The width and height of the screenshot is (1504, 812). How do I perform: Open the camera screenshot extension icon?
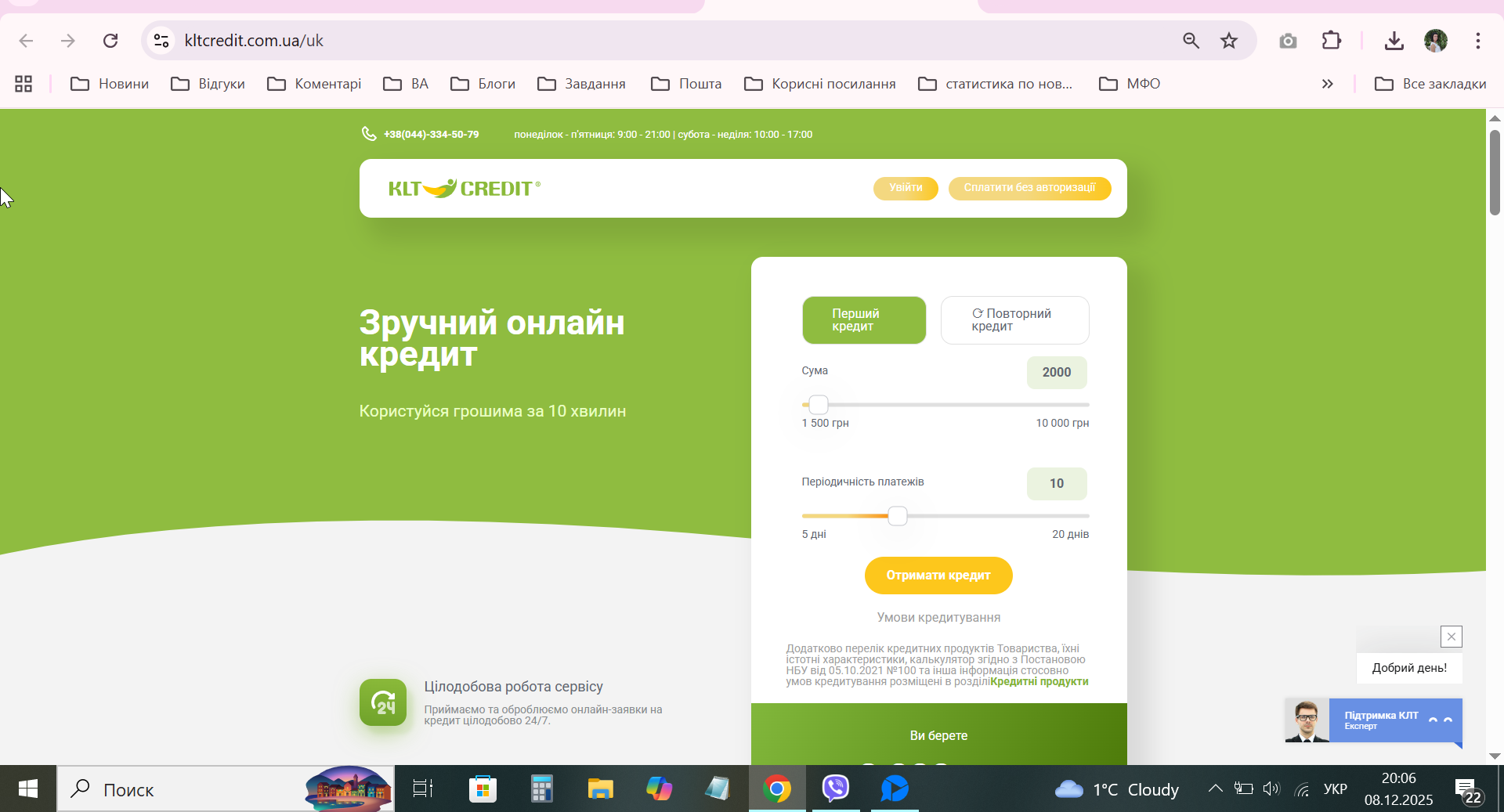tap(1288, 41)
